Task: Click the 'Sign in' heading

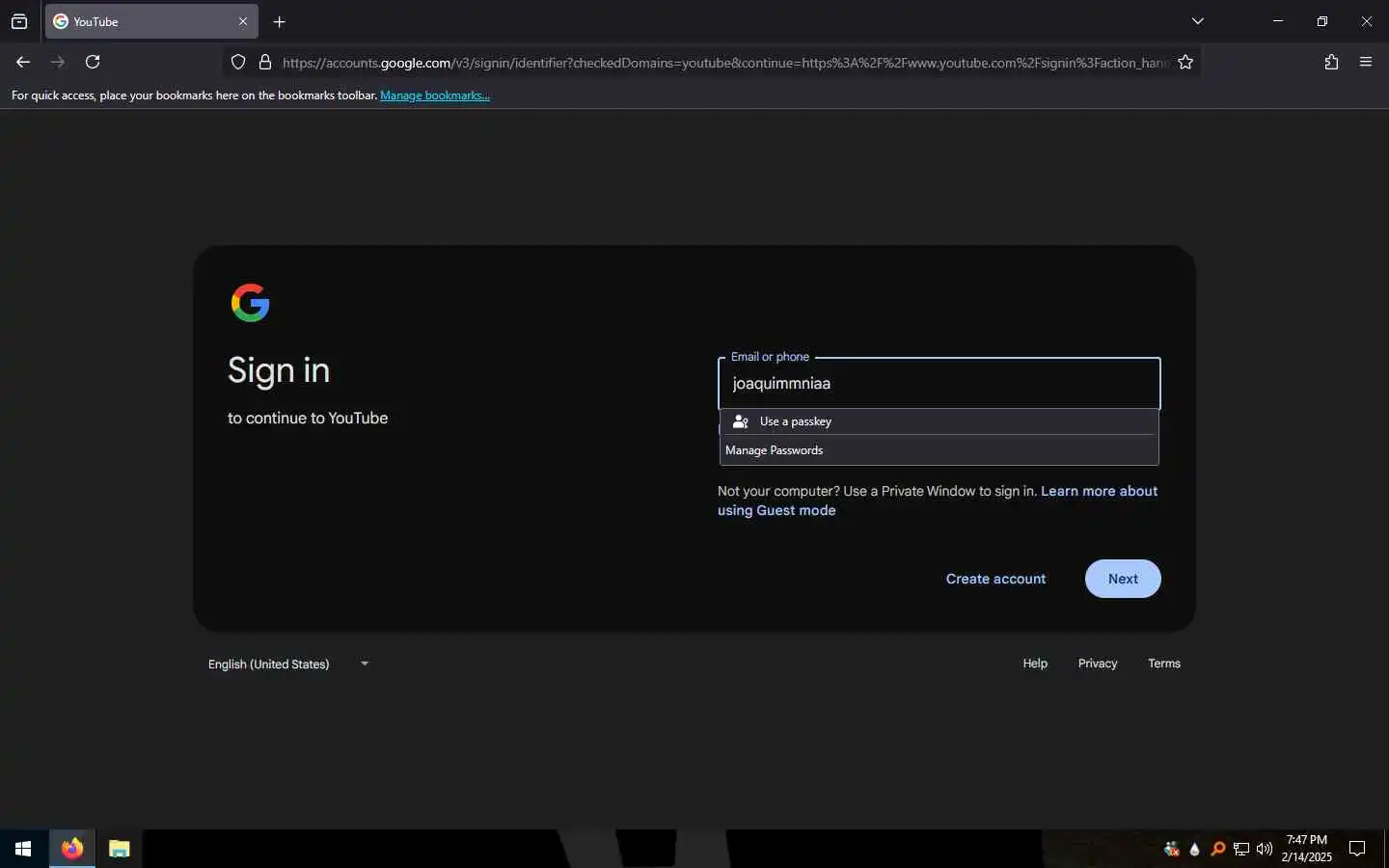Action: coord(279,370)
